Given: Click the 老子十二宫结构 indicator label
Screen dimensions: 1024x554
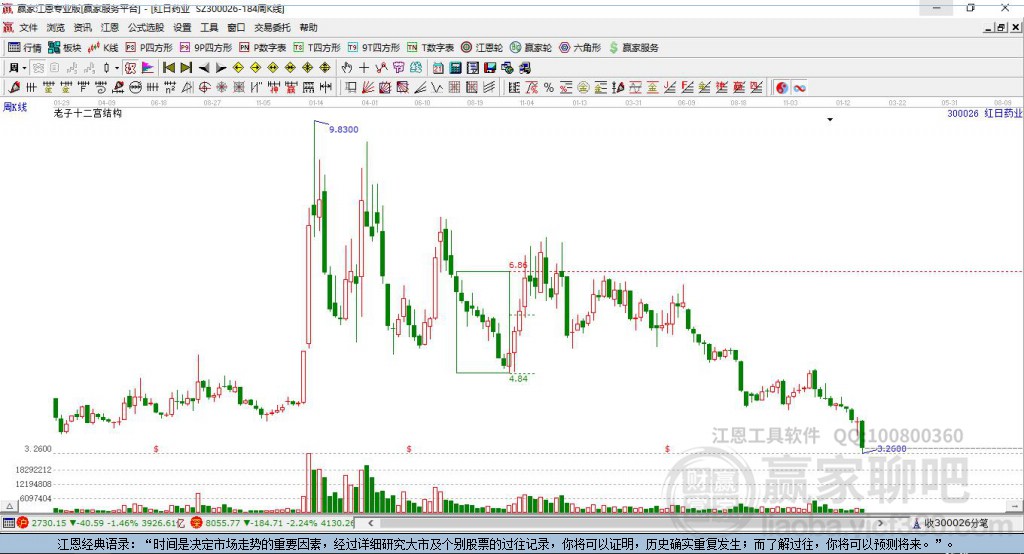Looking at the screenshot, I should (x=88, y=113).
